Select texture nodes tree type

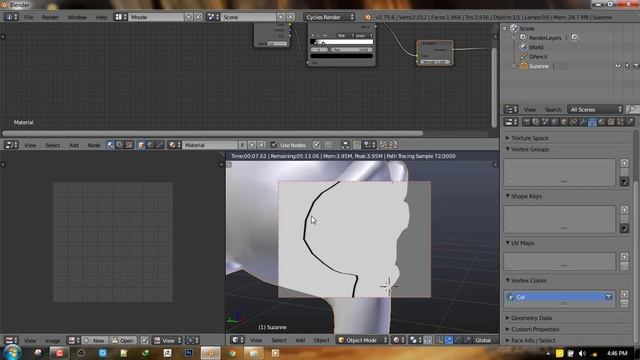click(129, 145)
